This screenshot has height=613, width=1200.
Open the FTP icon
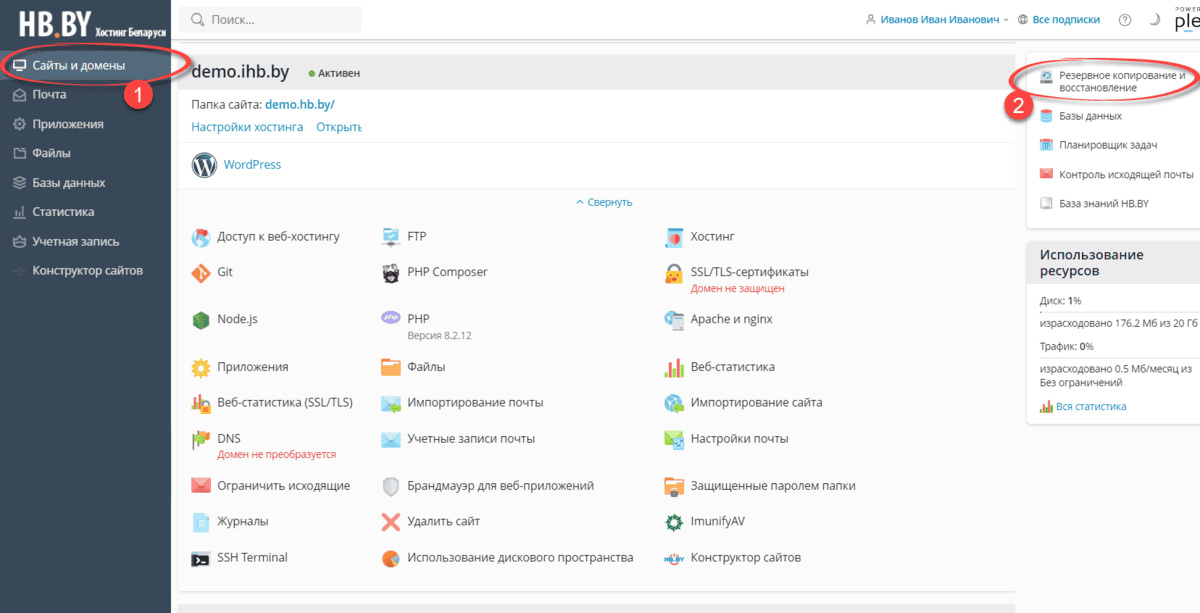[391, 237]
